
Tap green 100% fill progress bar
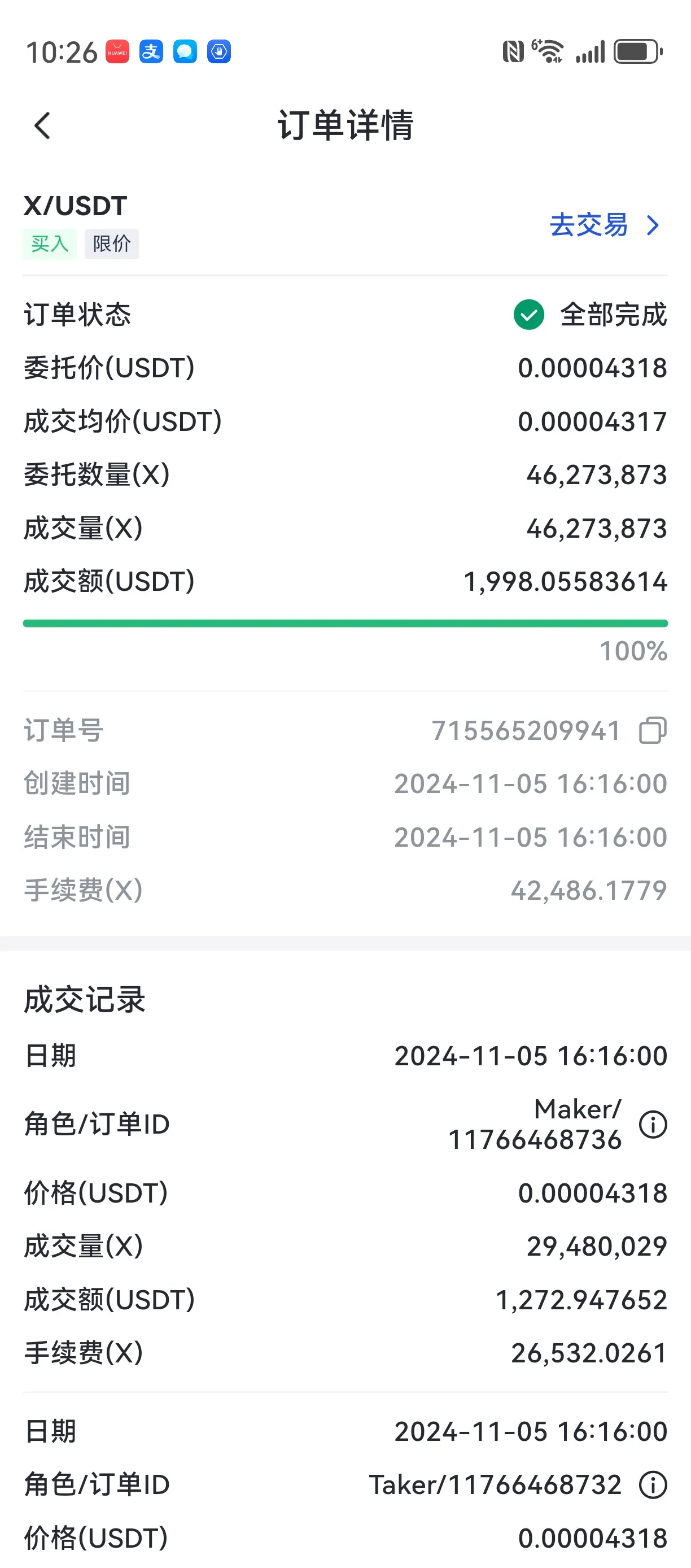point(345,624)
